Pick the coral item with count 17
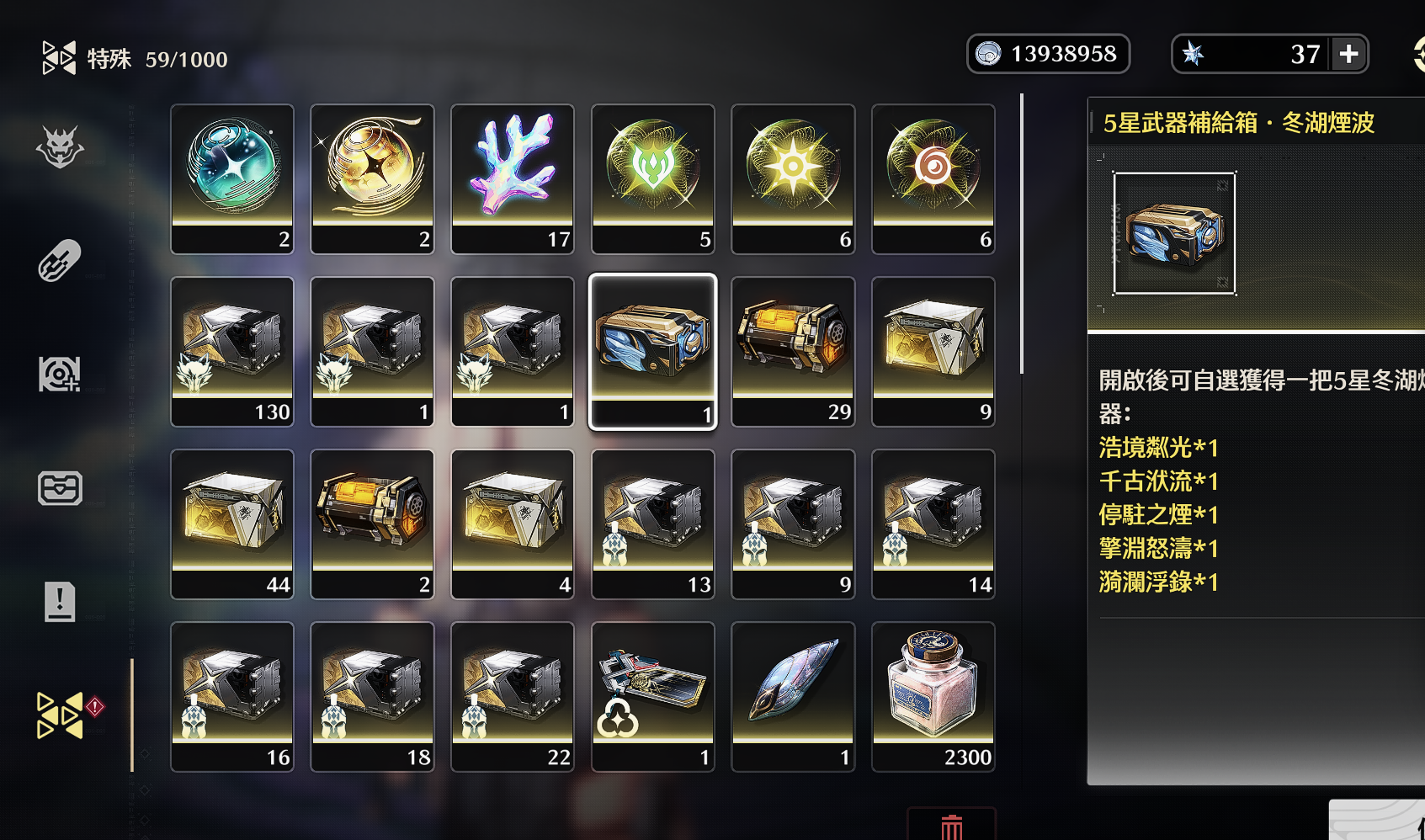 (513, 178)
